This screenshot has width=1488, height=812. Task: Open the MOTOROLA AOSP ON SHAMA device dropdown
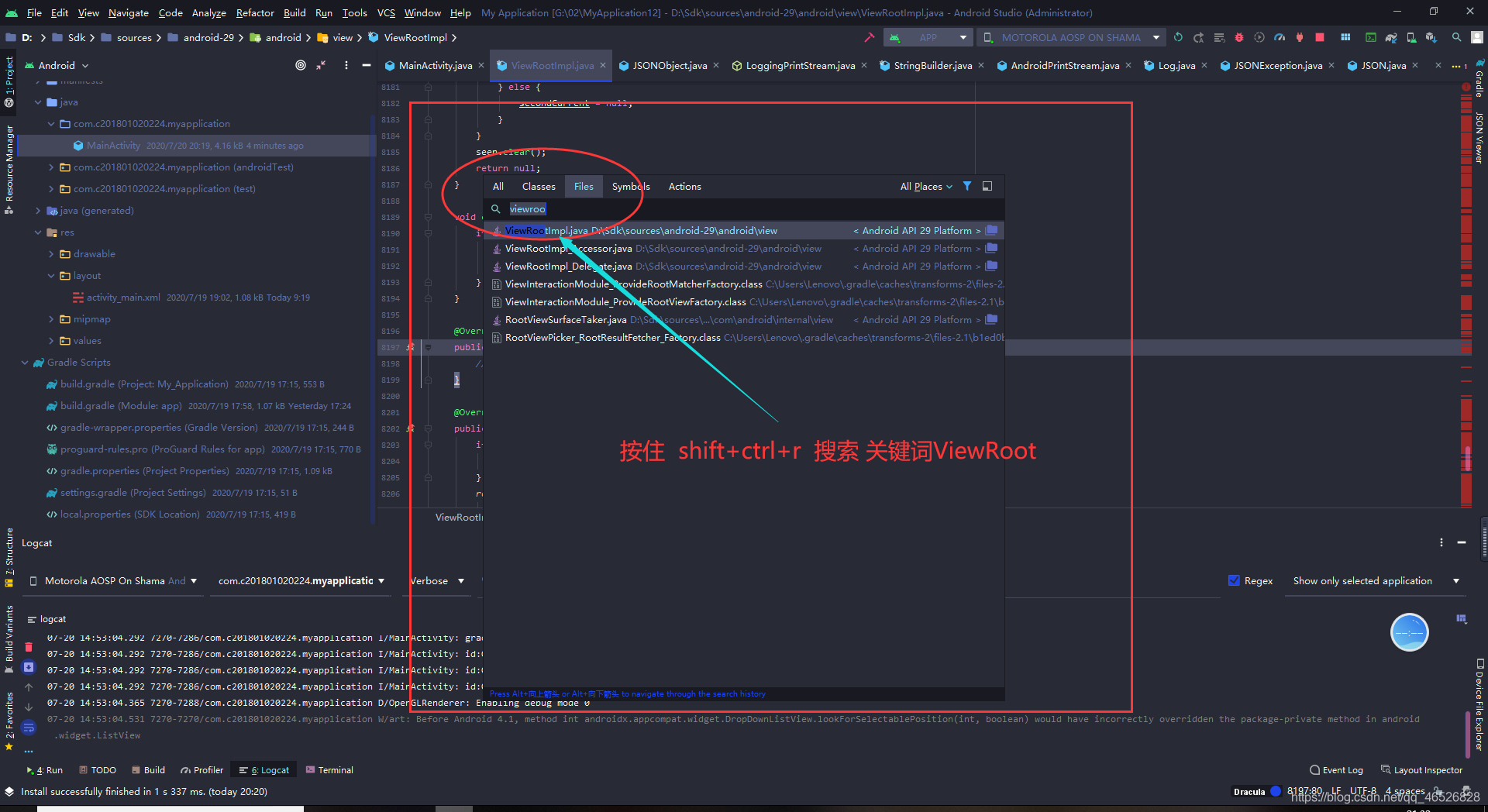(1072, 37)
